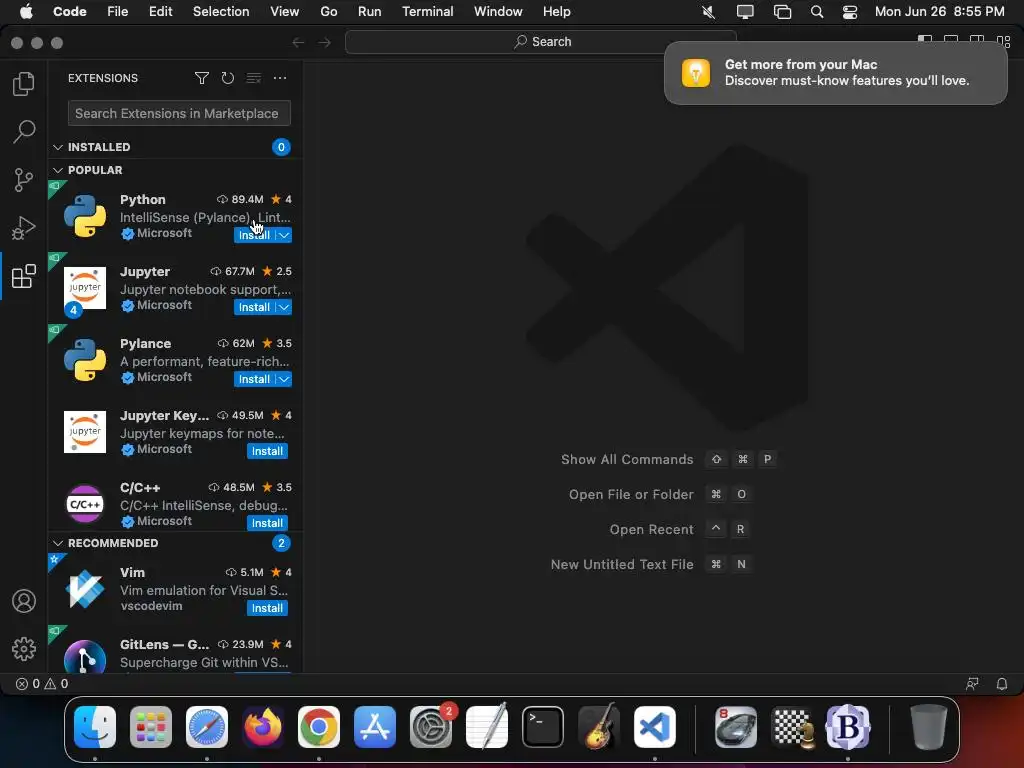
Task: Open the Explorer view in activity bar
Action: 24,84
